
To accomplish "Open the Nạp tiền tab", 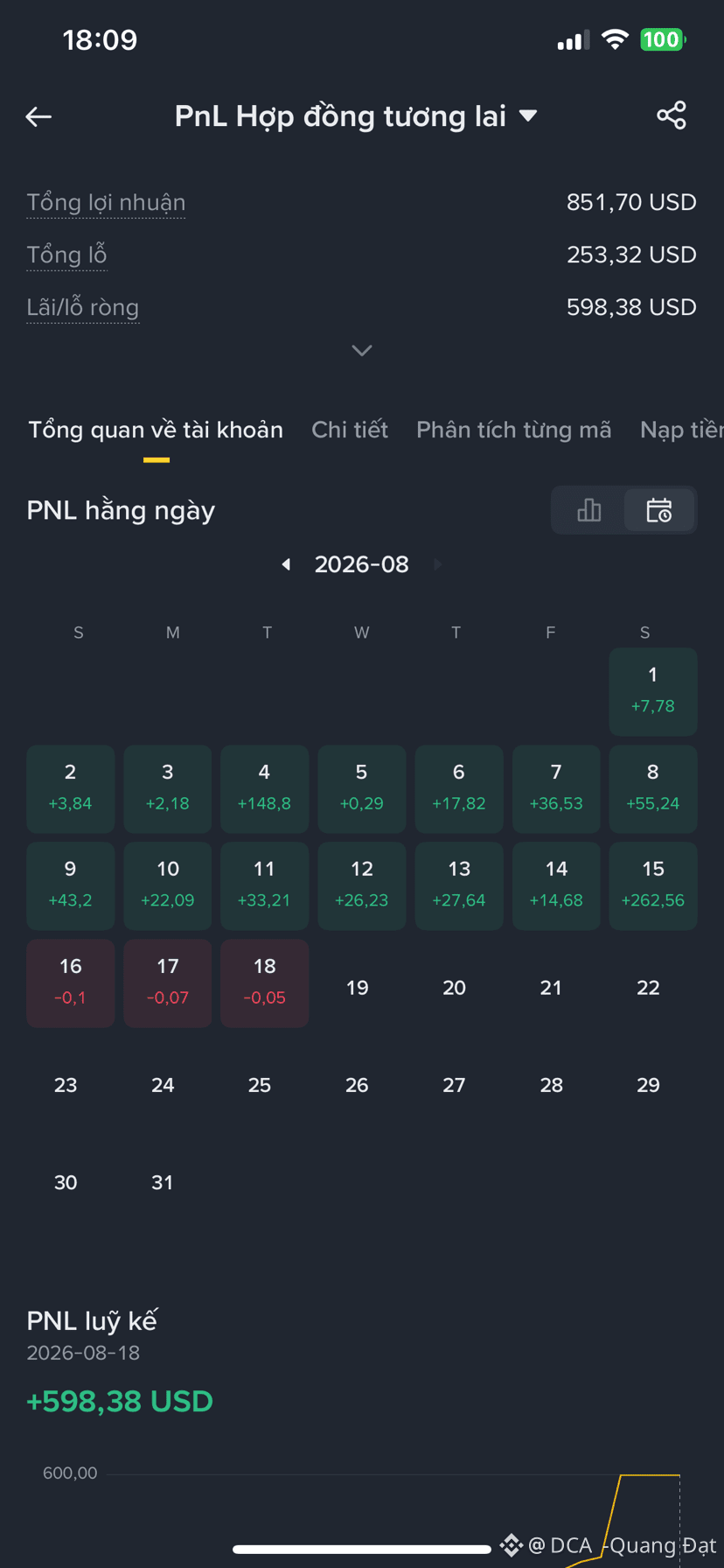I will pos(682,430).
